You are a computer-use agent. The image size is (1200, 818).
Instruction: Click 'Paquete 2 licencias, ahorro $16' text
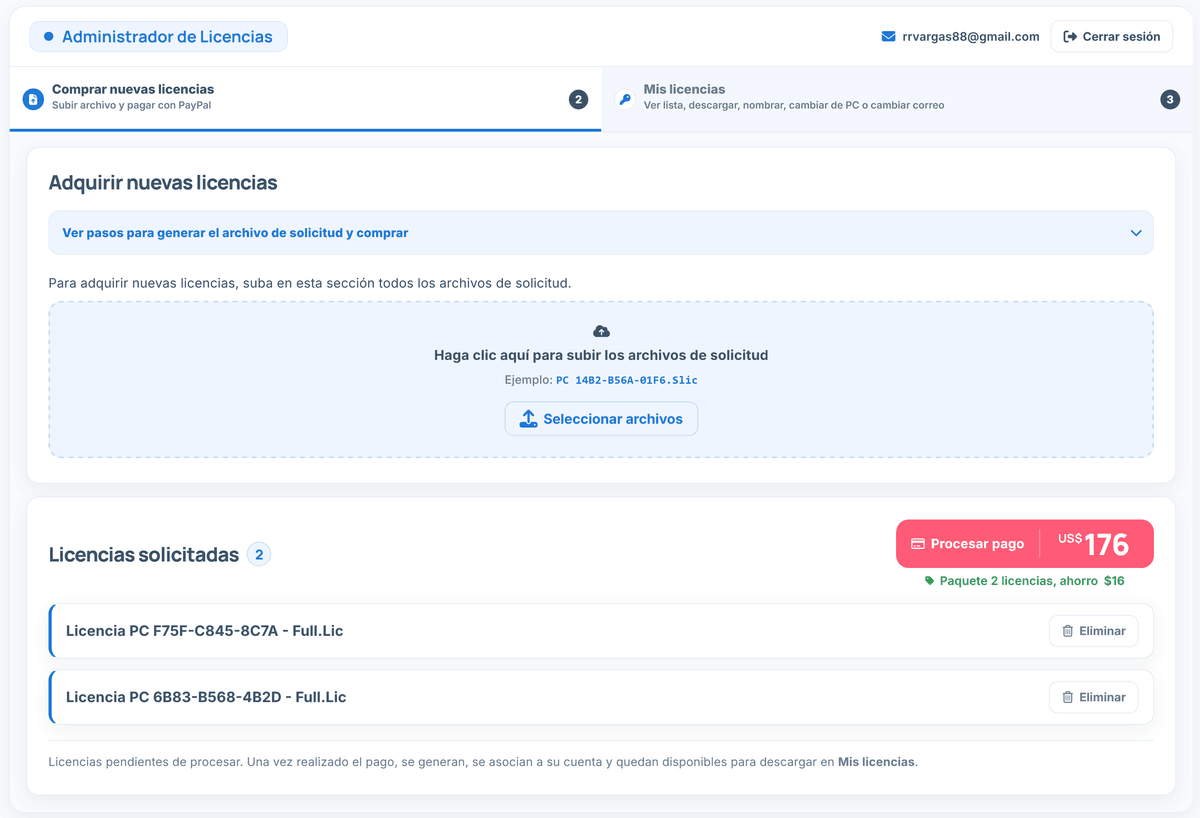point(1031,581)
